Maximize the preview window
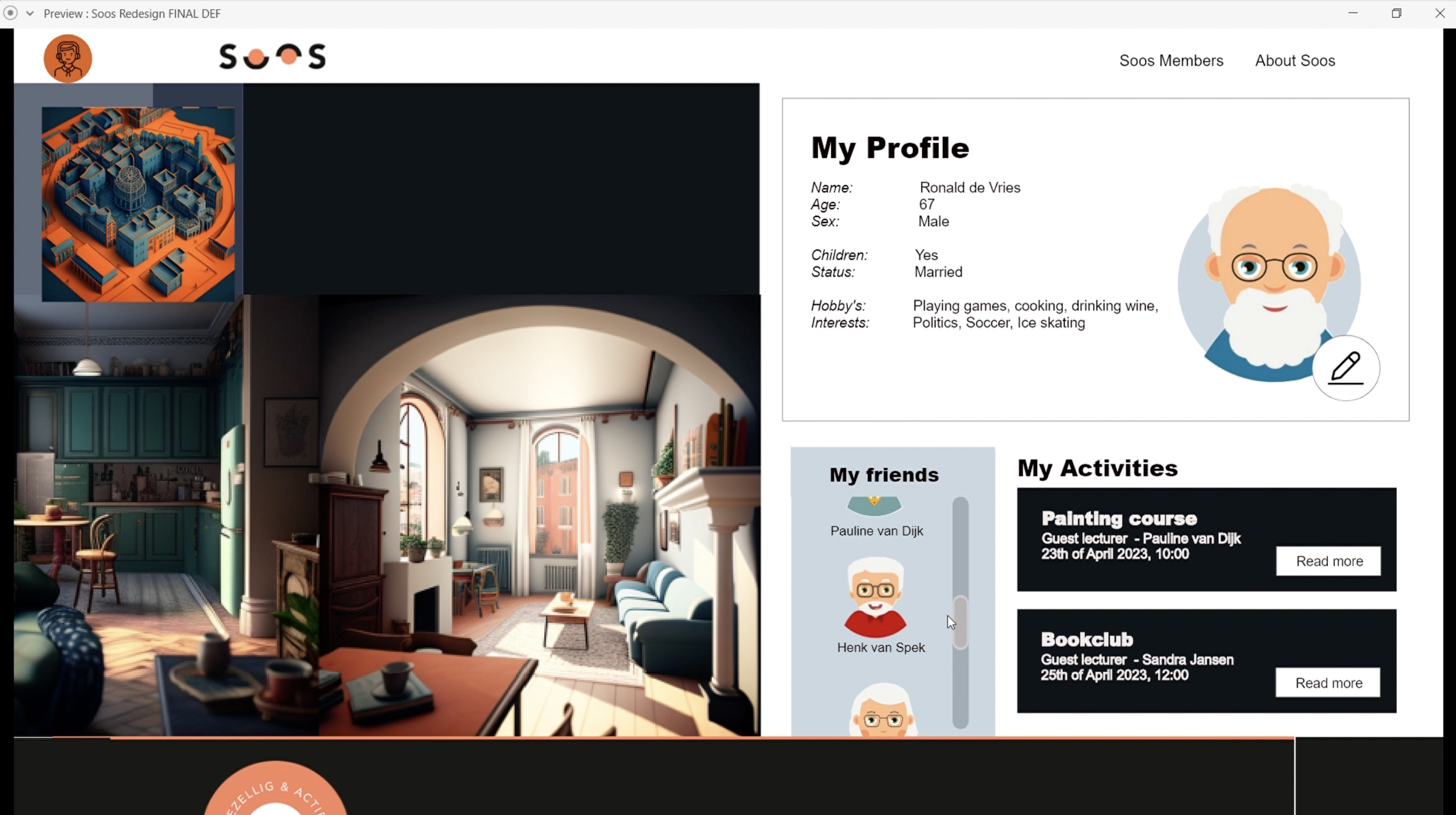The width and height of the screenshot is (1456, 815). tap(1396, 13)
